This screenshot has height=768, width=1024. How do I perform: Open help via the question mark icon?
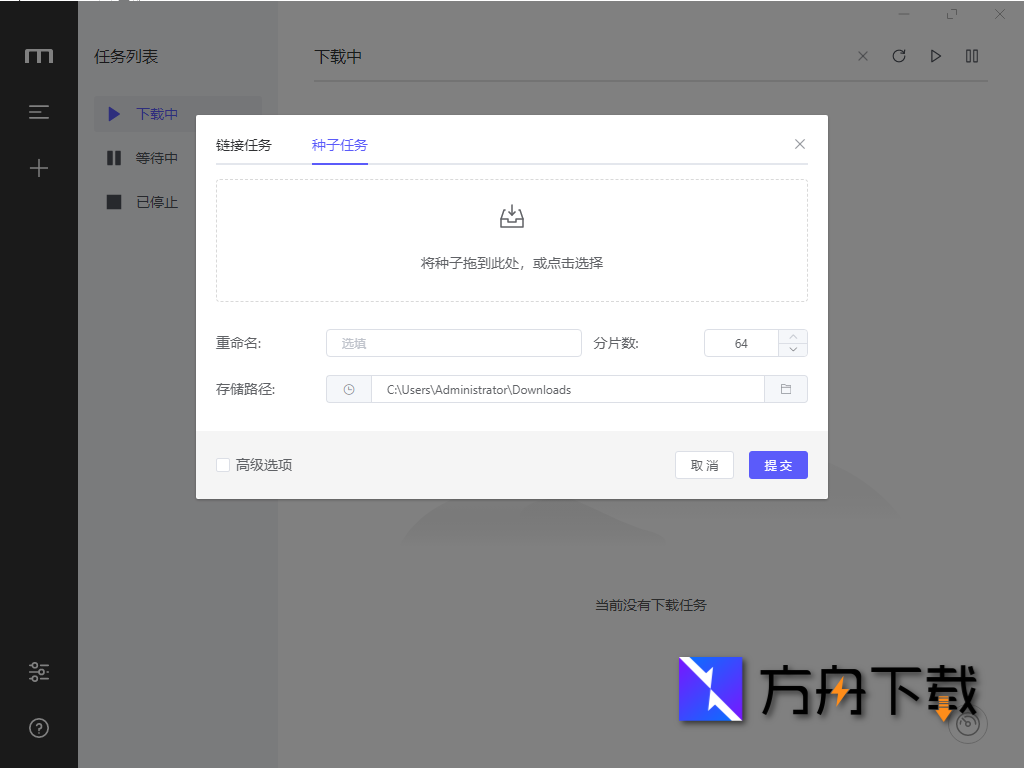point(38,727)
